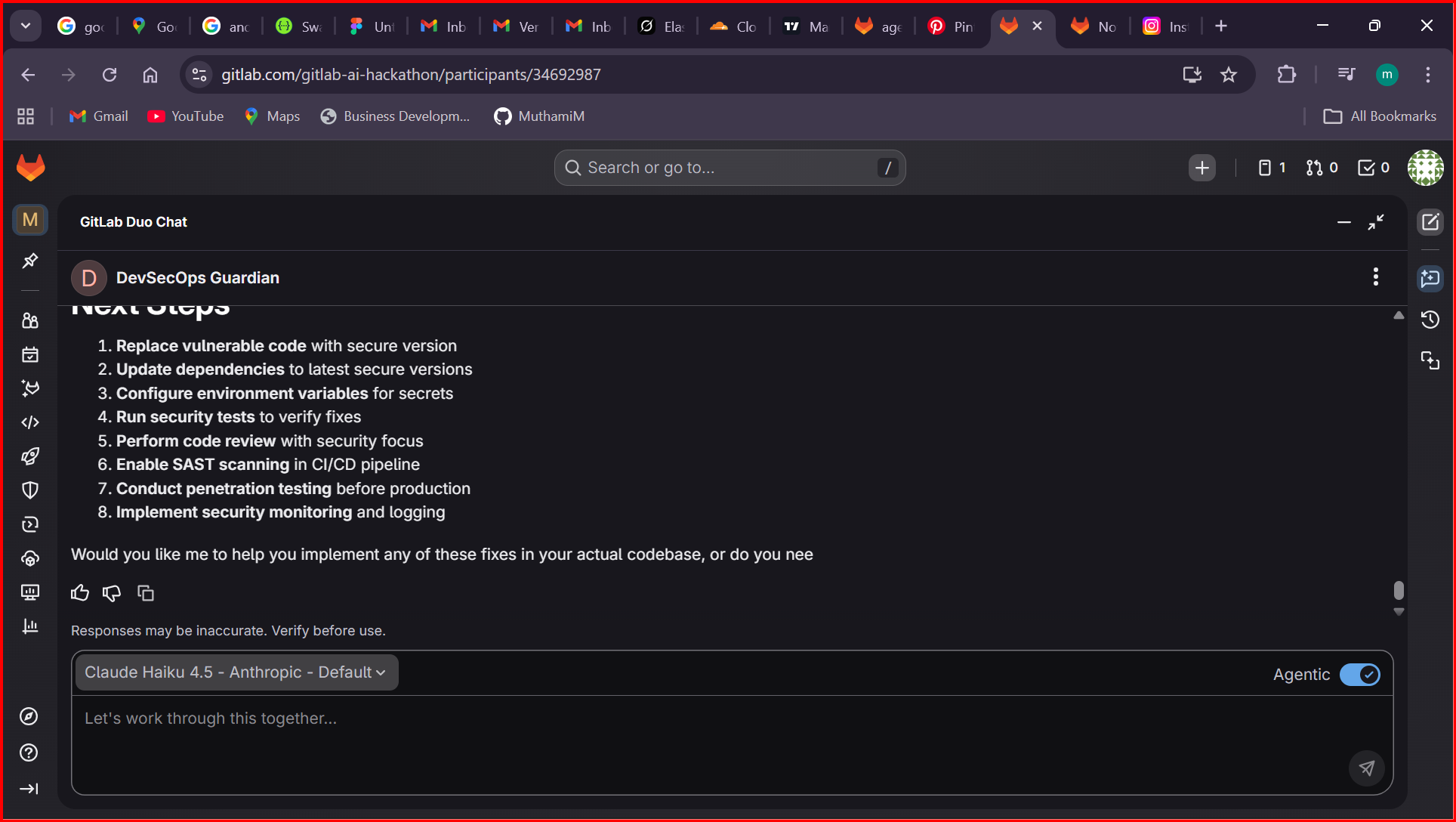
Task: Open the Code icon in left sidebar
Action: point(30,422)
